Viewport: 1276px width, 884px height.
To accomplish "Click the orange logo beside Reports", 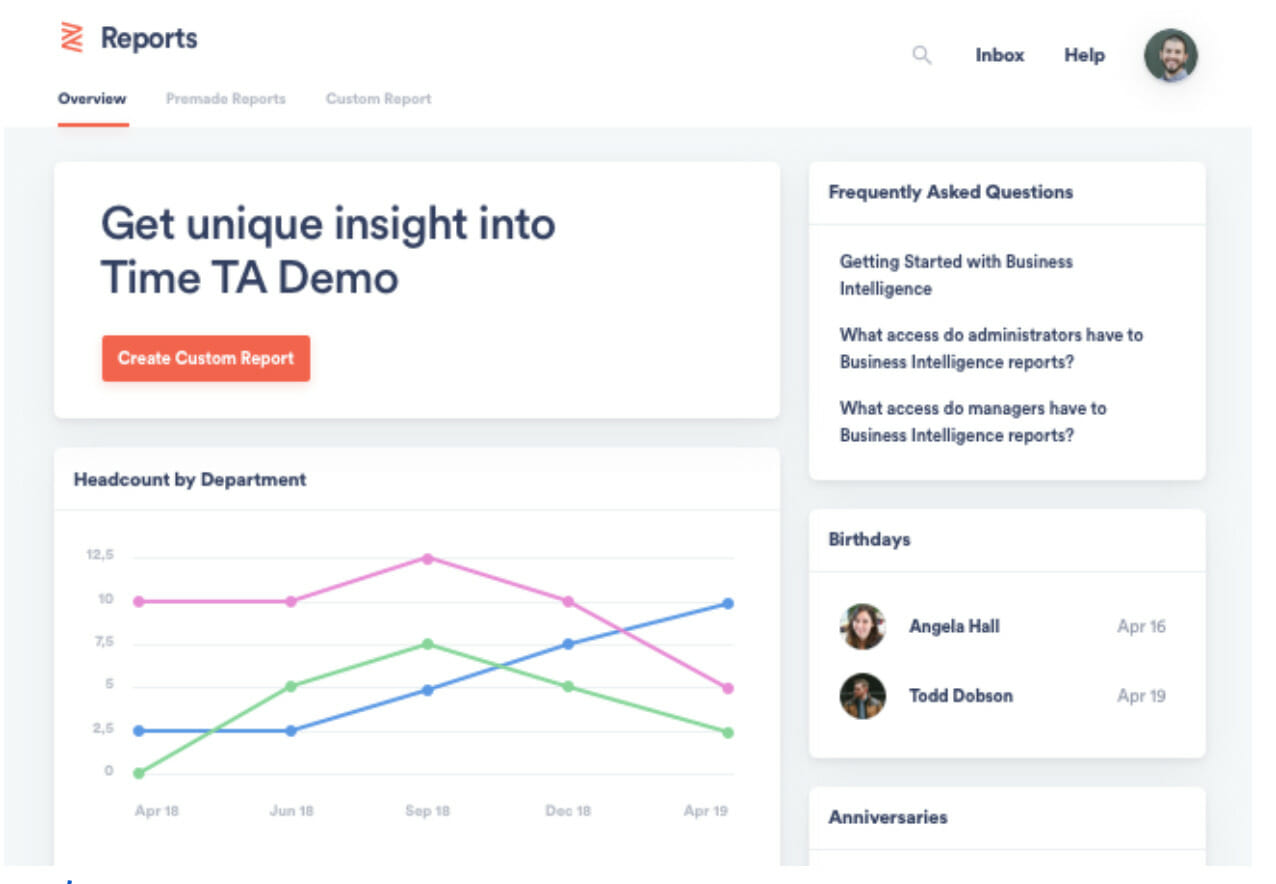I will tap(71, 39).
